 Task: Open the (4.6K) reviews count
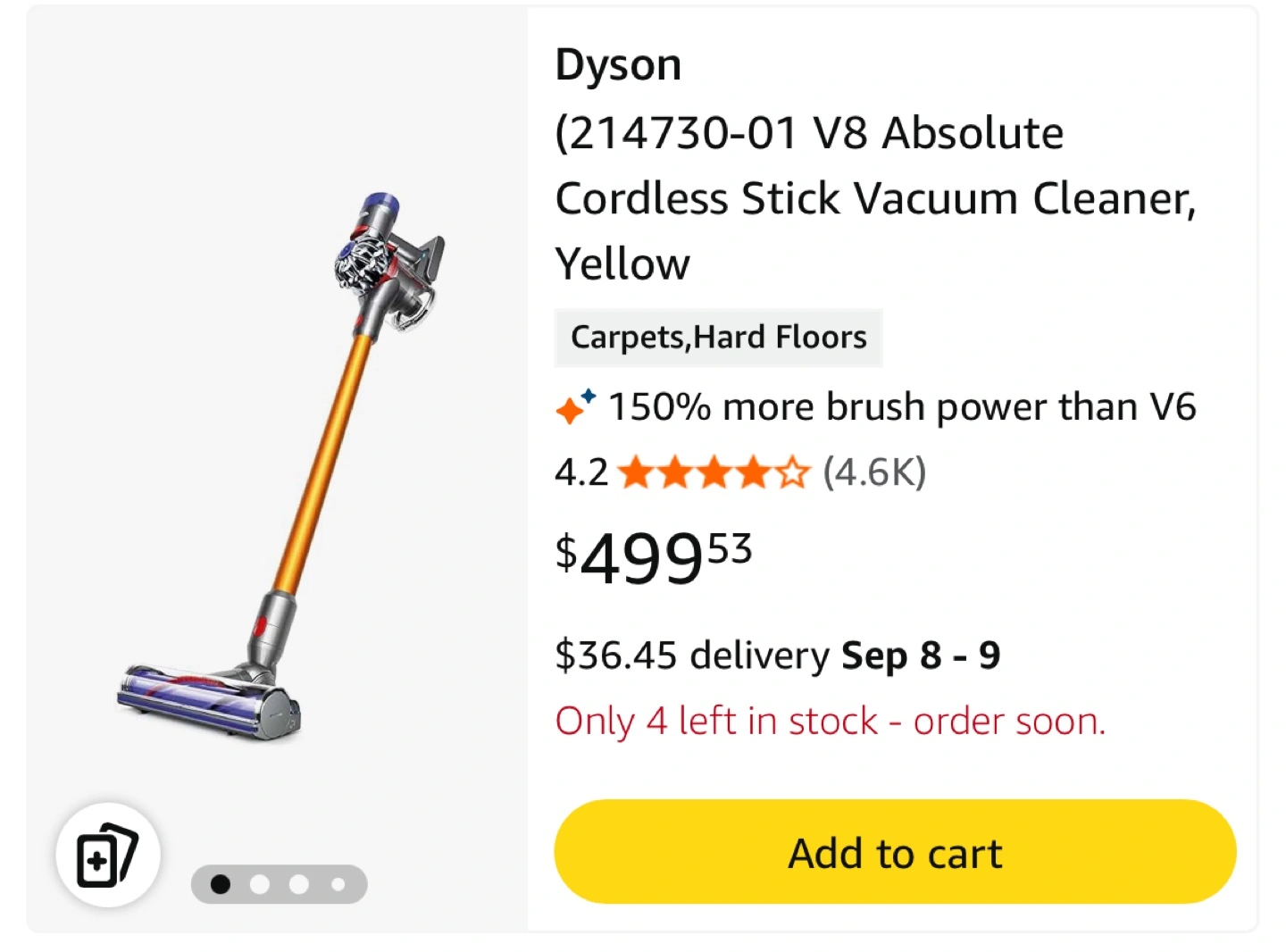click(x=874, y=472)
